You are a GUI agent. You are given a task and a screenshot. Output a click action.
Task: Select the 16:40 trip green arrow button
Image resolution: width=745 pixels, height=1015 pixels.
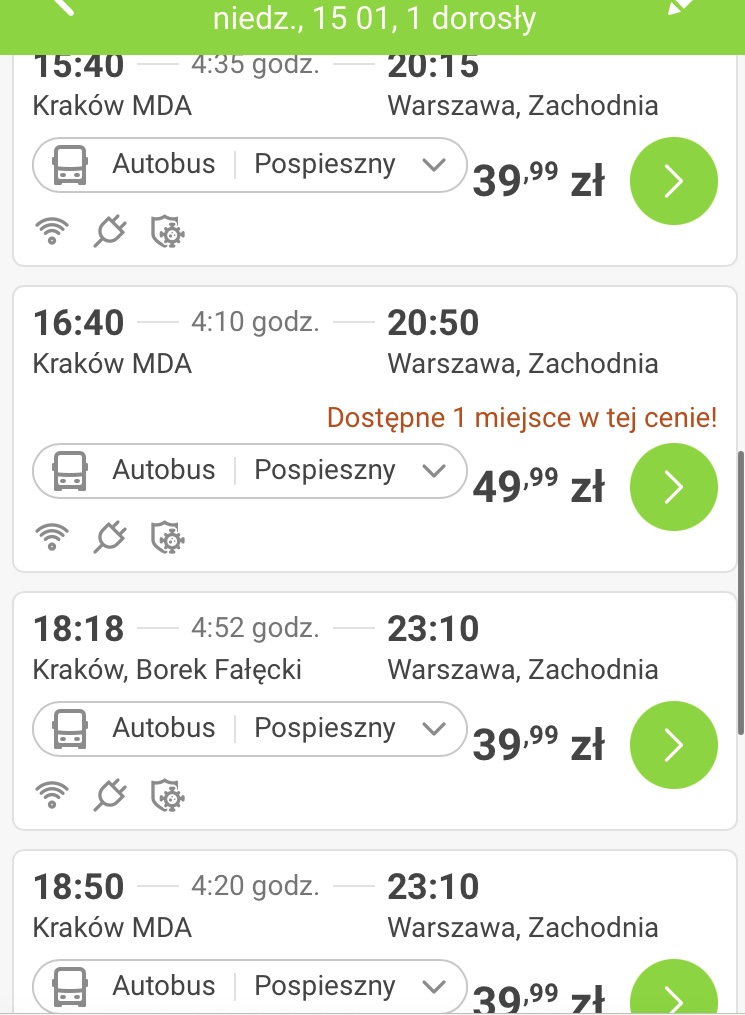click(674, 487)
